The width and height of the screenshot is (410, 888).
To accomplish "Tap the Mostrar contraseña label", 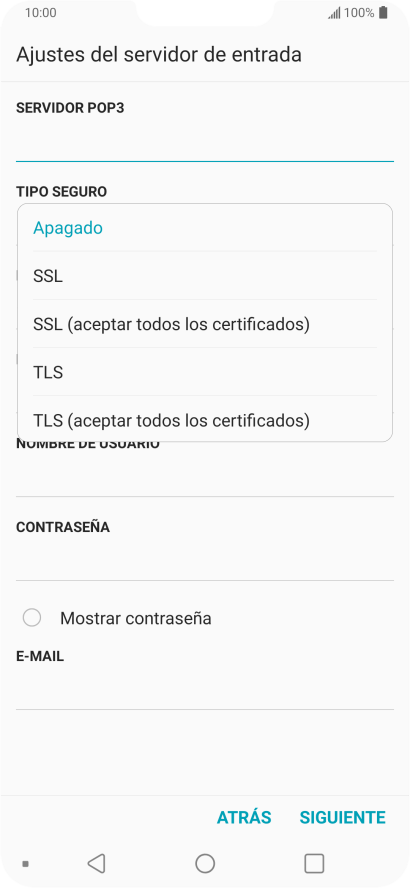I will [136, 618].
